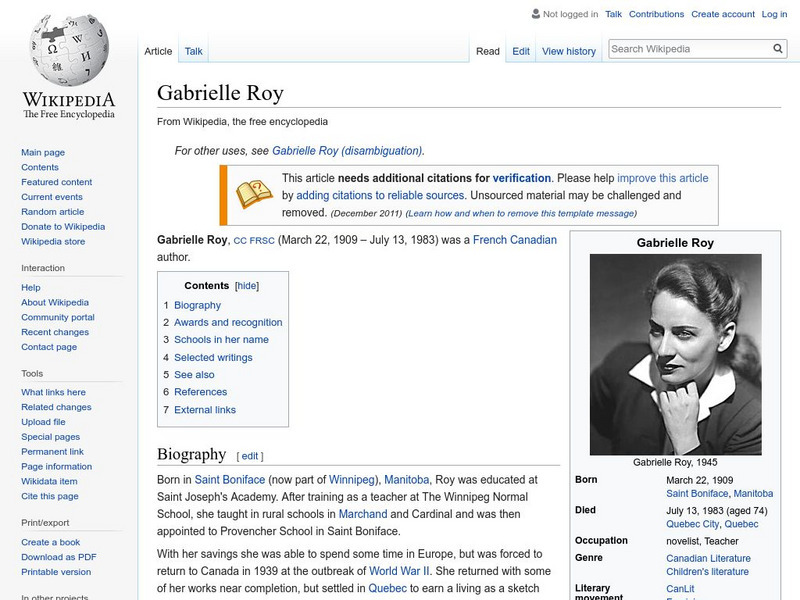Open the Help link
This screenshot has height=600, width=800.
point(31,287)
